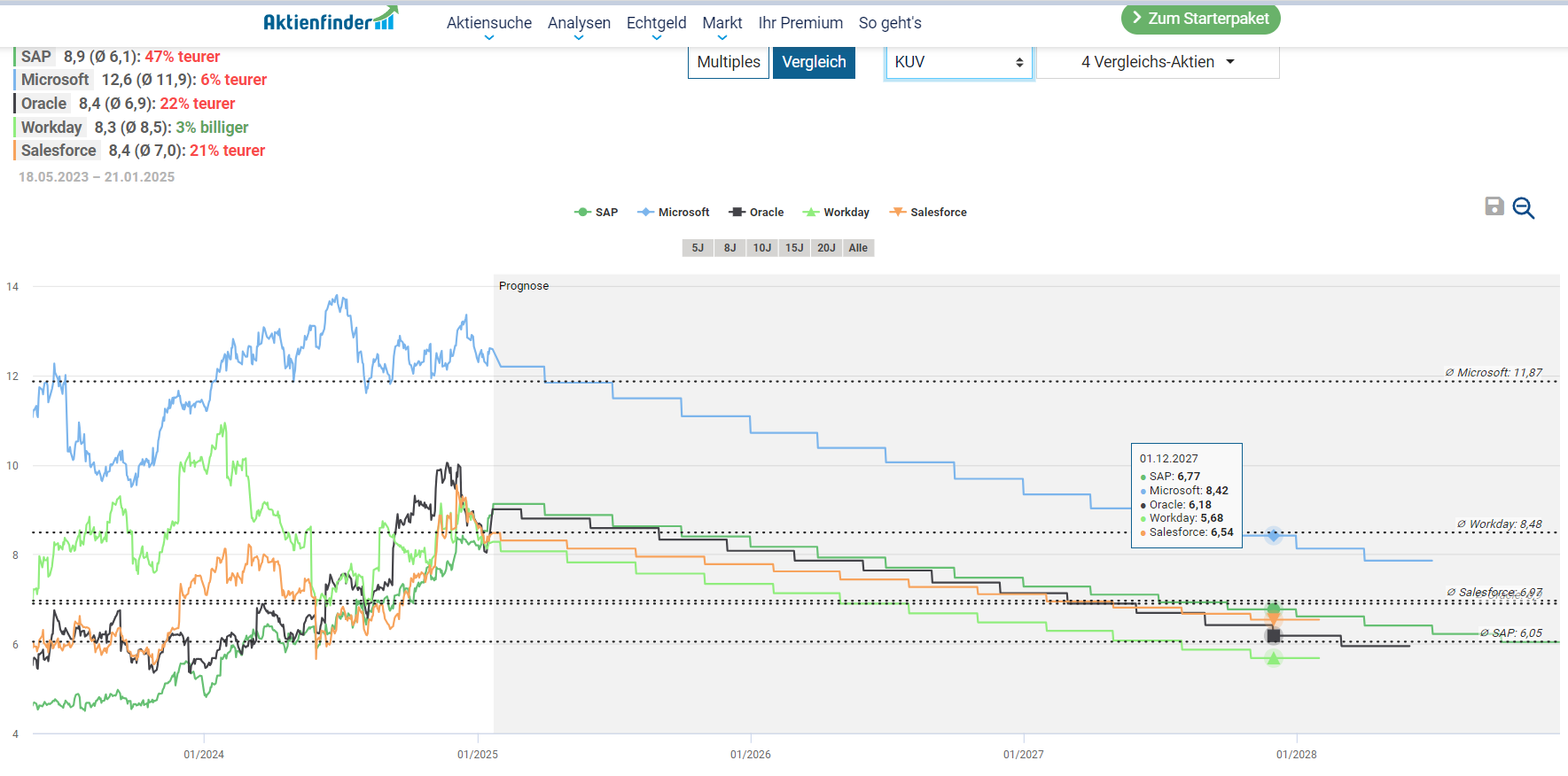Switch to the Vergleich tab
This screenshot has width=1568, height=776.
pyautogui.click(x=814, y=62)
